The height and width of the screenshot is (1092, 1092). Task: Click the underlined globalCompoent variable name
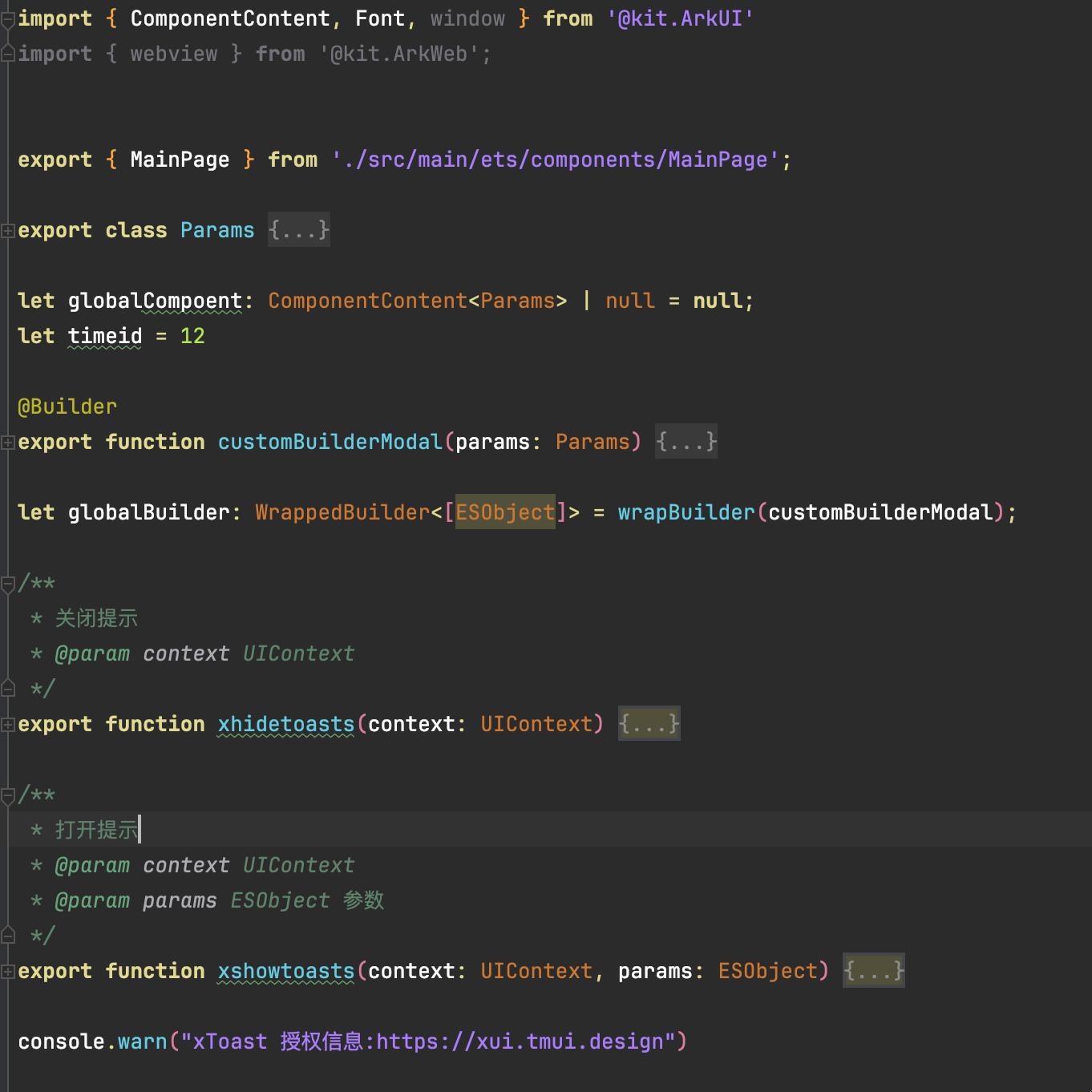pyautogui.click(x=154, y=301)
